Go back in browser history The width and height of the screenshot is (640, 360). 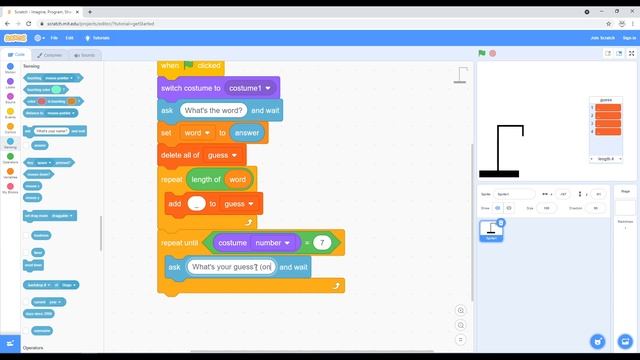click(x=7, y=24)
